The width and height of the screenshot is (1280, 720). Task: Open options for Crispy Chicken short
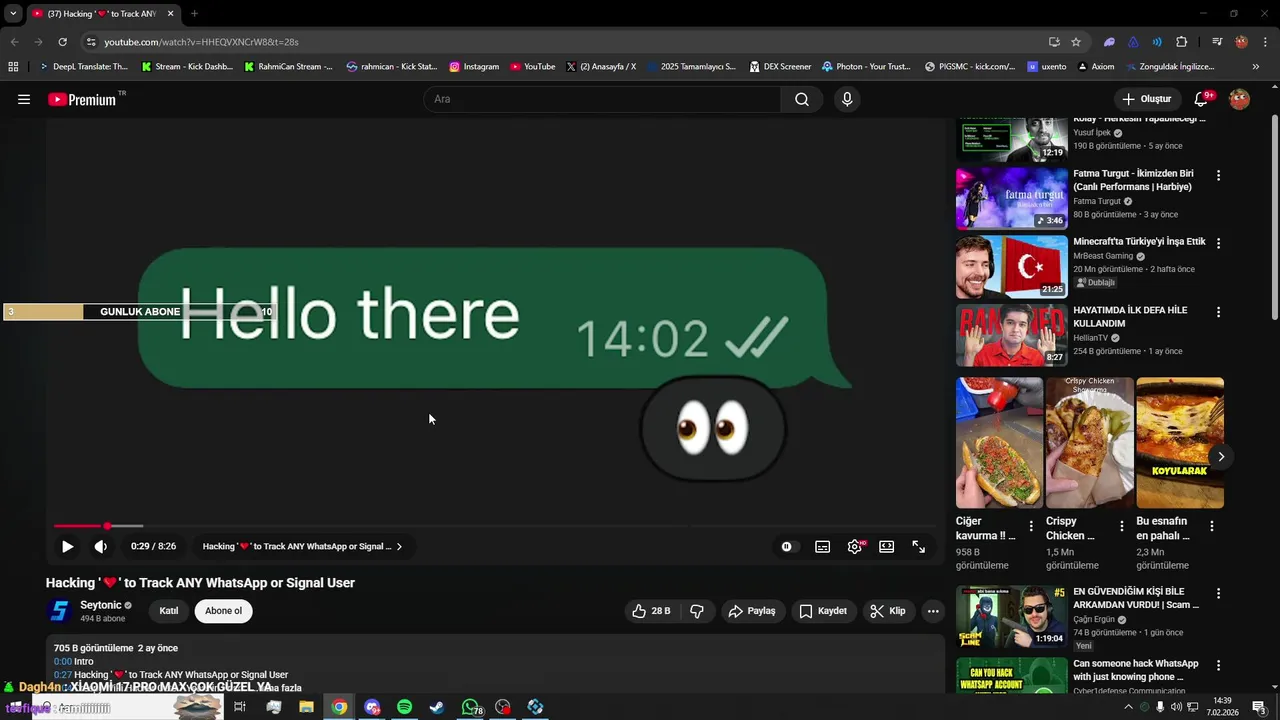[x=1121, y=525]
